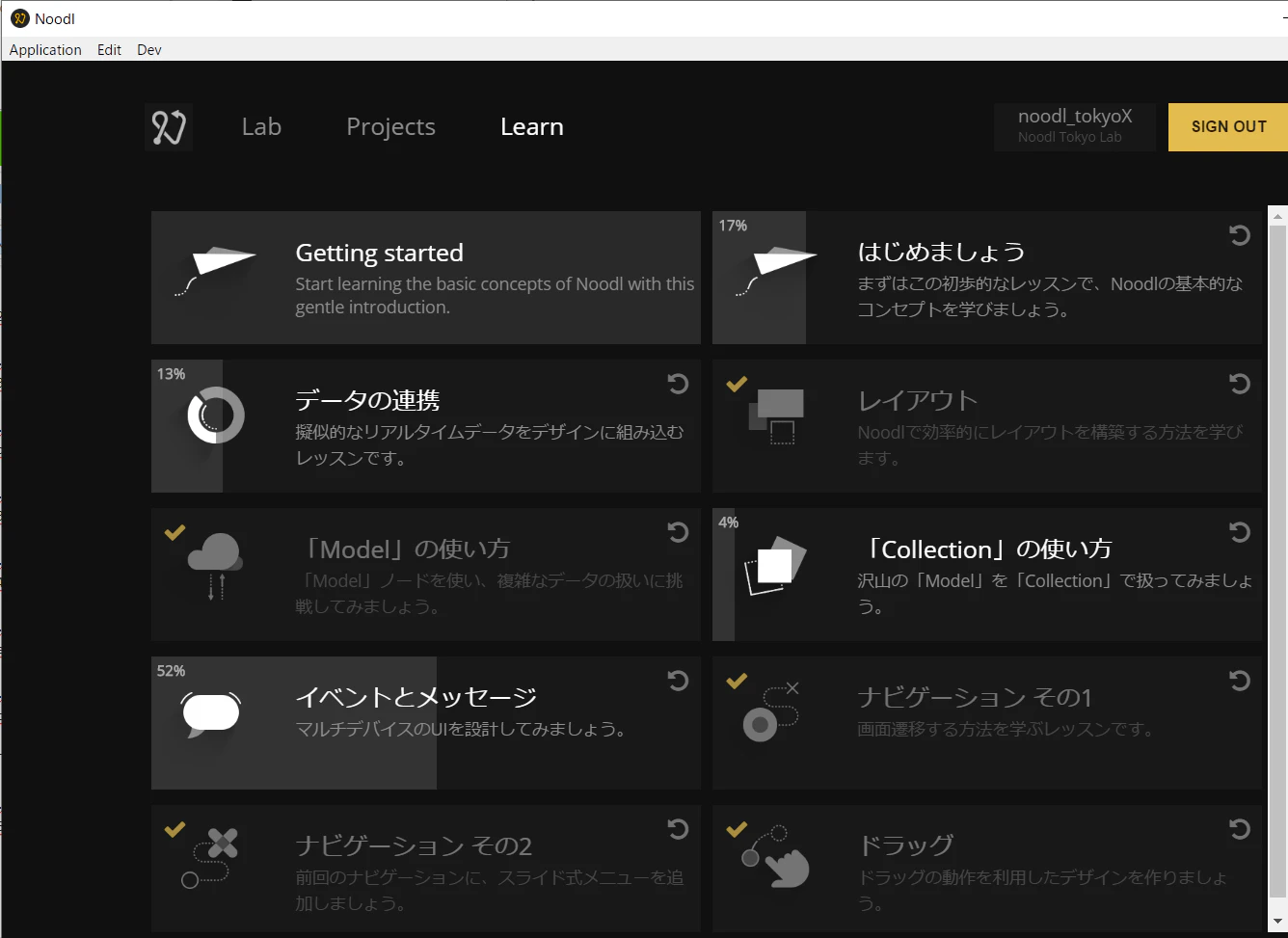Viewport: 1288px width, 938px height.
Task: Switch to the Lab tab
Action: [261, 127]
